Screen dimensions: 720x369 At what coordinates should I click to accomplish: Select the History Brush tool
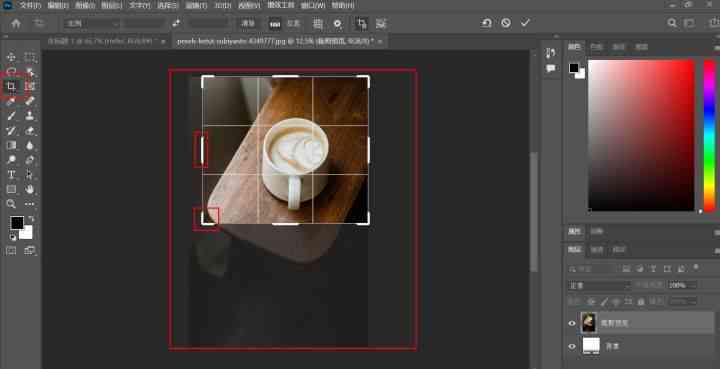(x=11, y=130)
